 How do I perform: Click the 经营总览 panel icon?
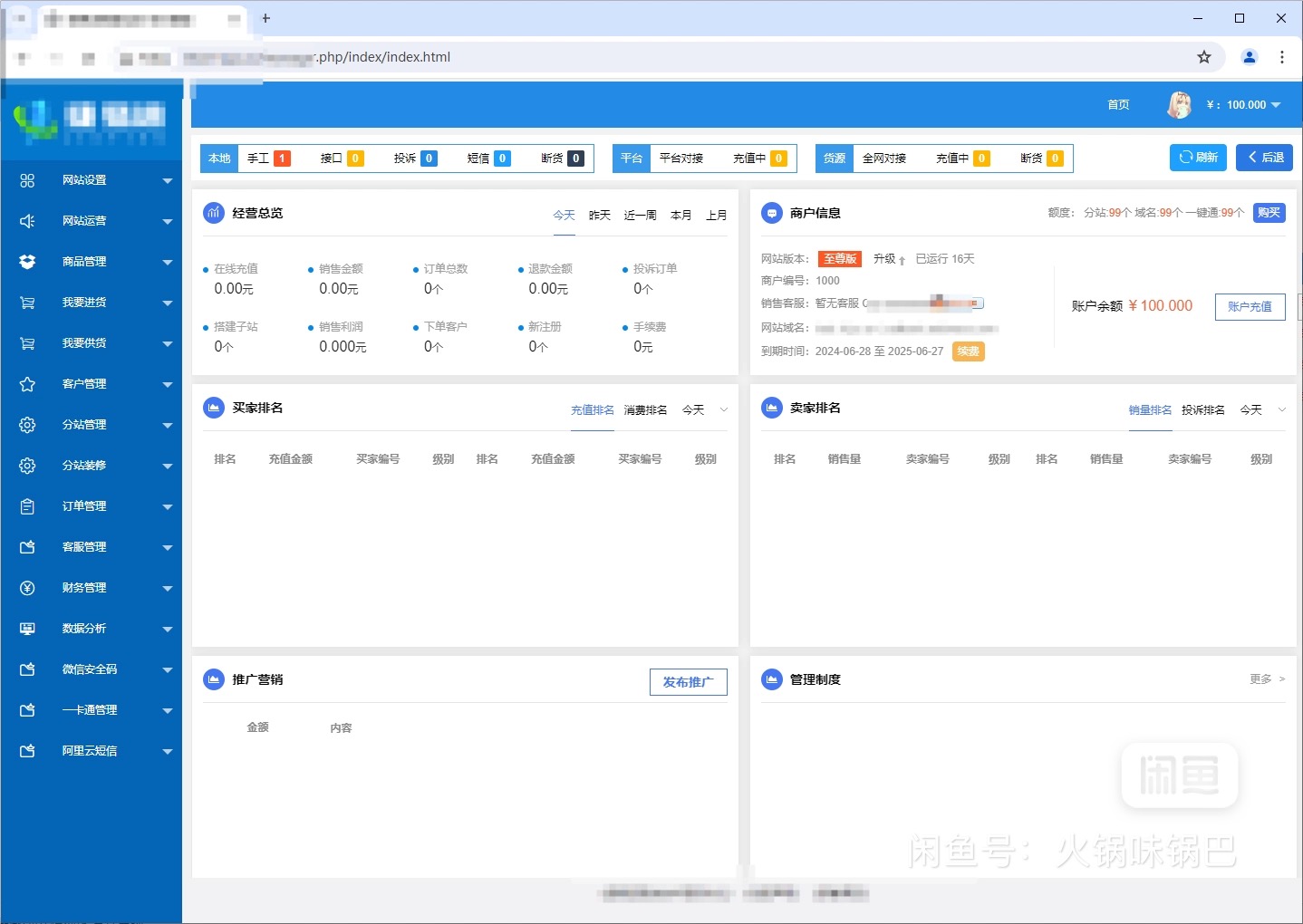pos(213,212)
